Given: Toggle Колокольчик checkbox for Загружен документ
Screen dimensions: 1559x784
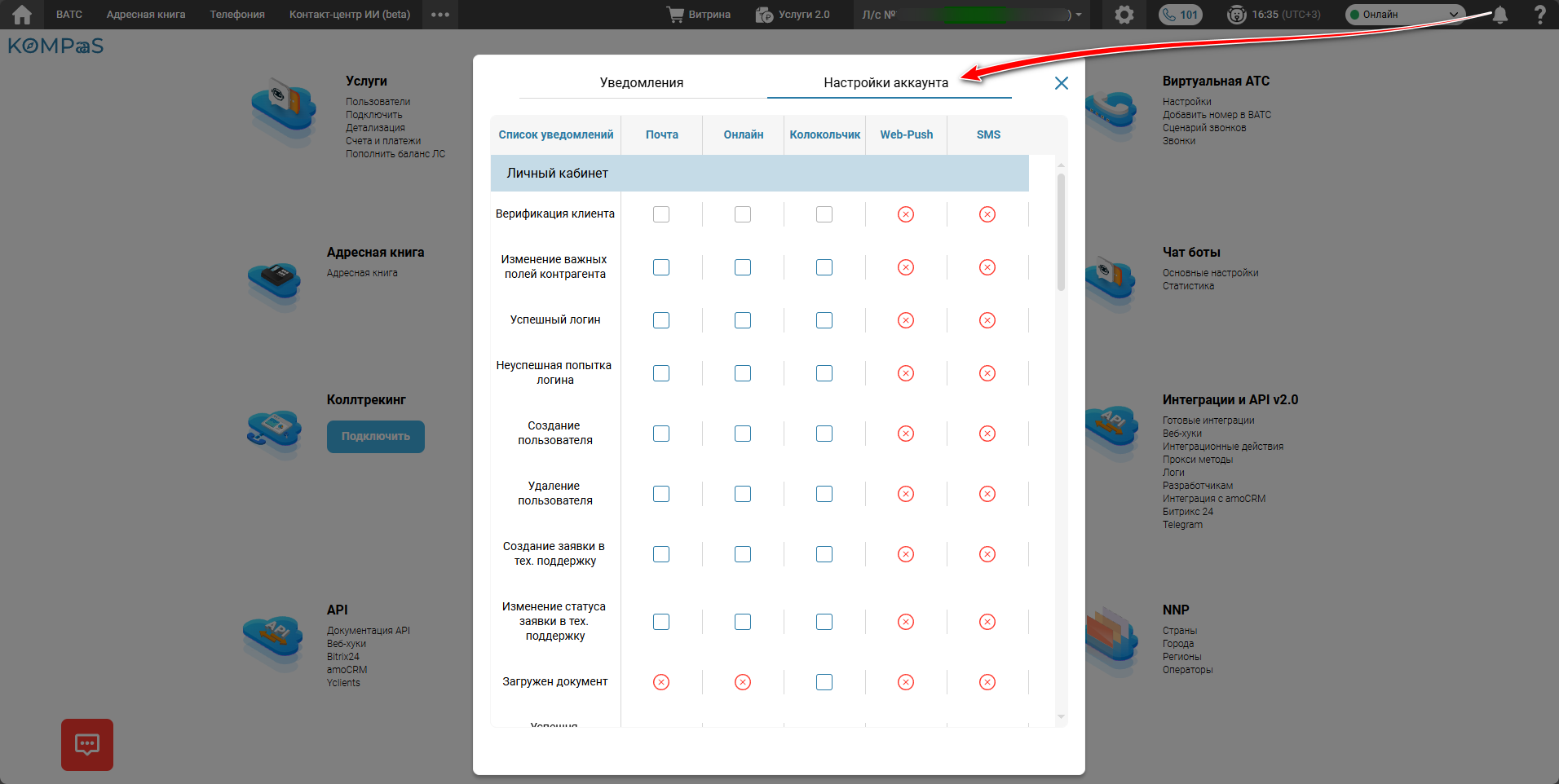Looking at the screenshot, I should pos(824,682).
